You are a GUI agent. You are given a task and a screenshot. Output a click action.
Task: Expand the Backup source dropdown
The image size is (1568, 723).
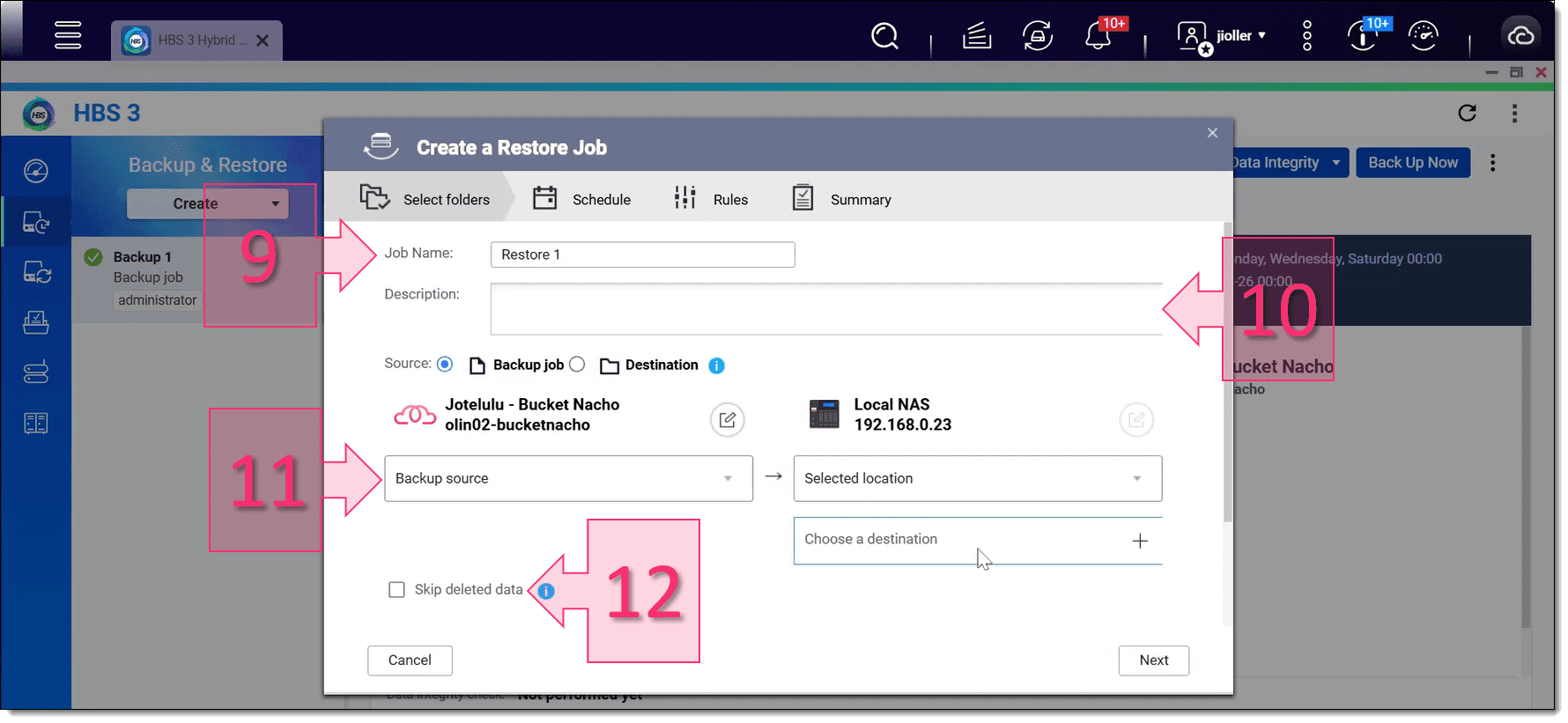[x=568, y=478]
